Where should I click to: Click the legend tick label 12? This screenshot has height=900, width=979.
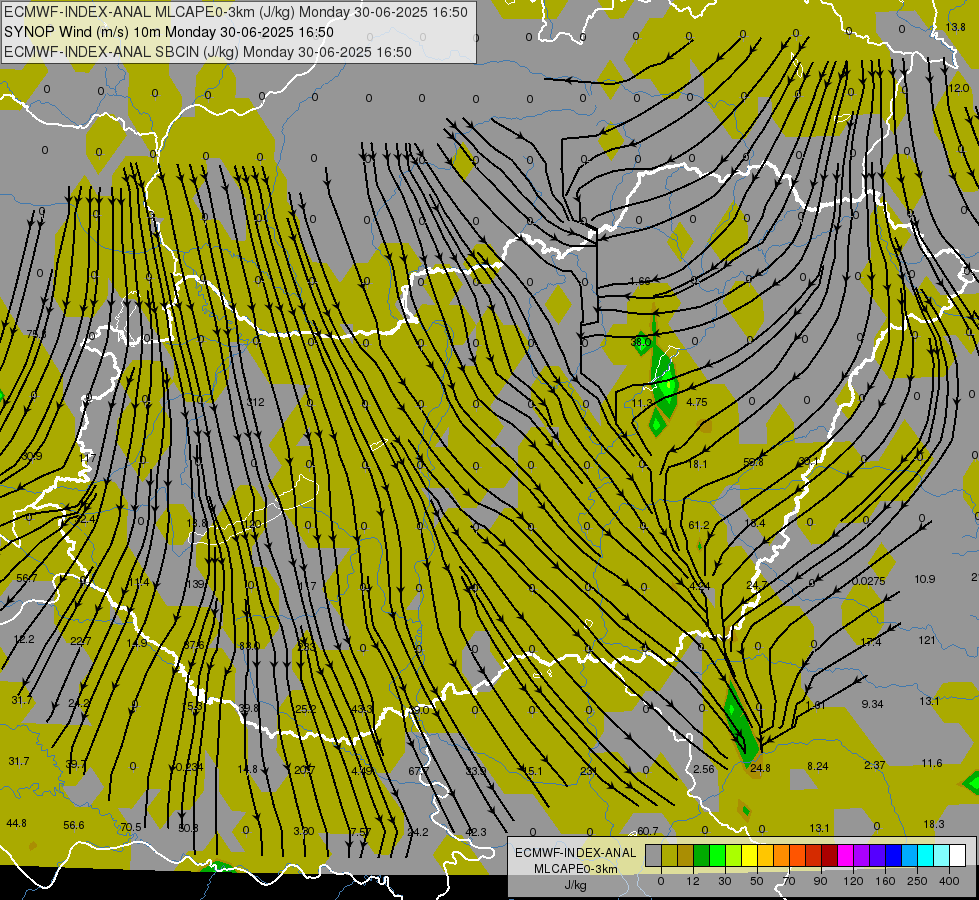[692, 881]
